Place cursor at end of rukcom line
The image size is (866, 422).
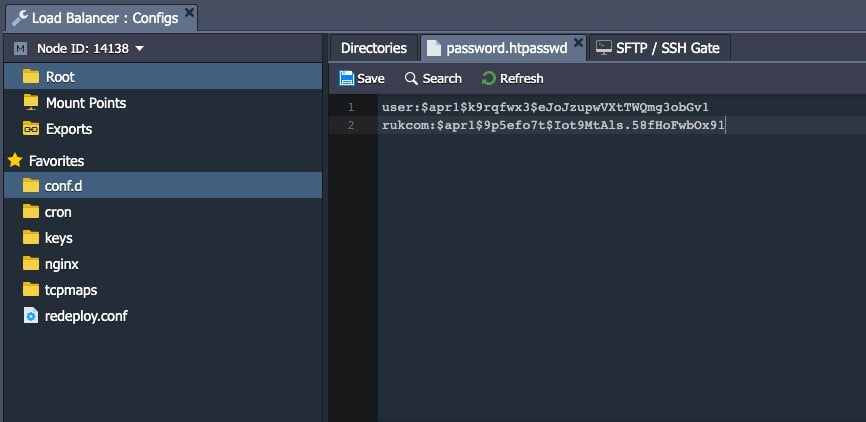pos(725,125)
